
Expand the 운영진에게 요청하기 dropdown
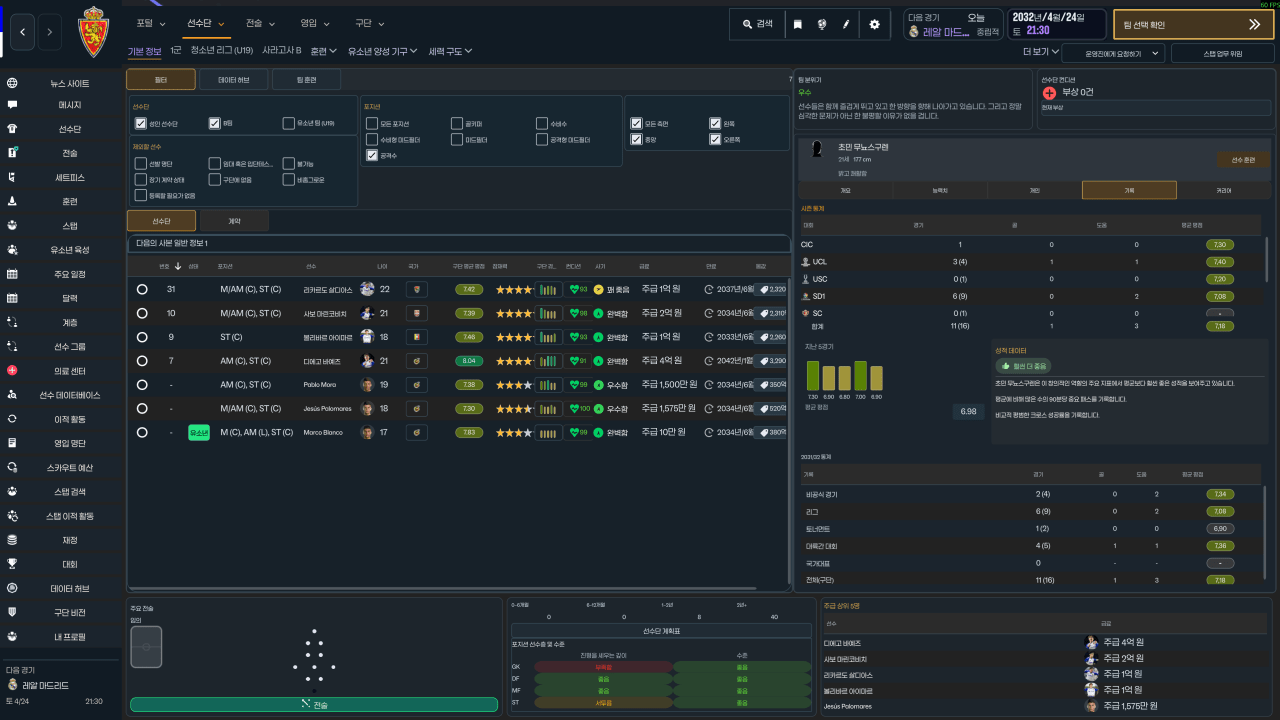click(1112, 53)
